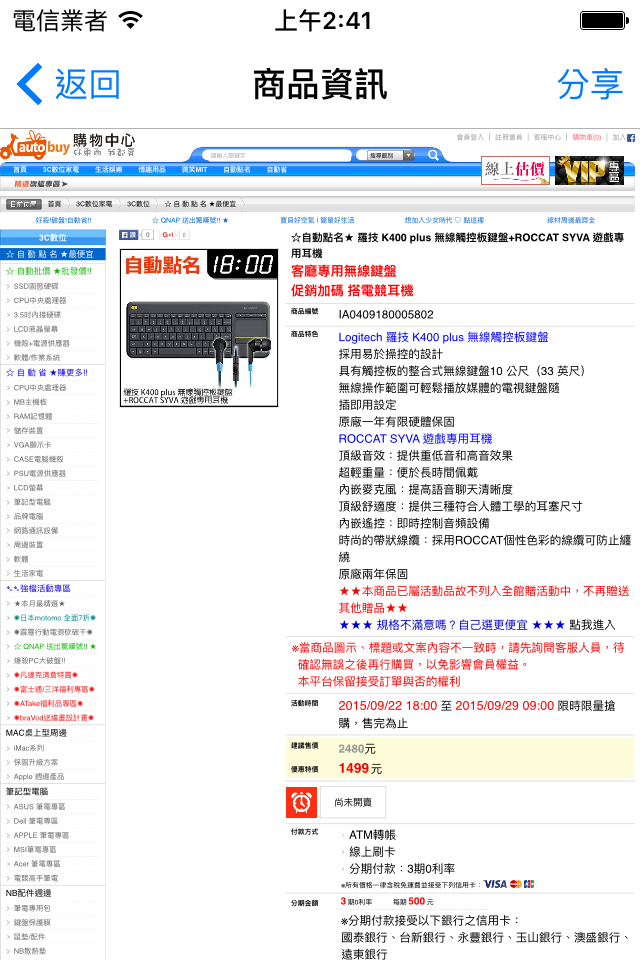
Task: Select 3C數位家電 in navigation bar
Action: coord(61,170)
